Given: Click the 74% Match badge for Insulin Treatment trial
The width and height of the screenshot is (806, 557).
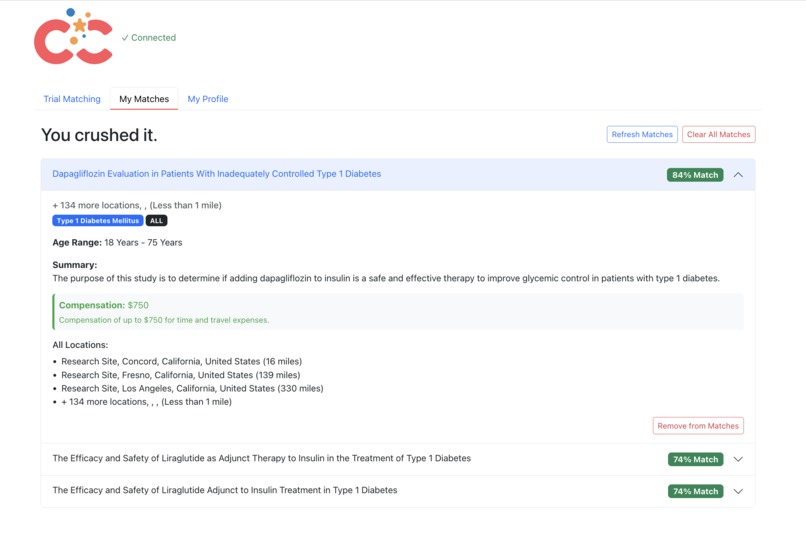Looking at the screenshot, I should pyautogui.click(x=695, y=491).
